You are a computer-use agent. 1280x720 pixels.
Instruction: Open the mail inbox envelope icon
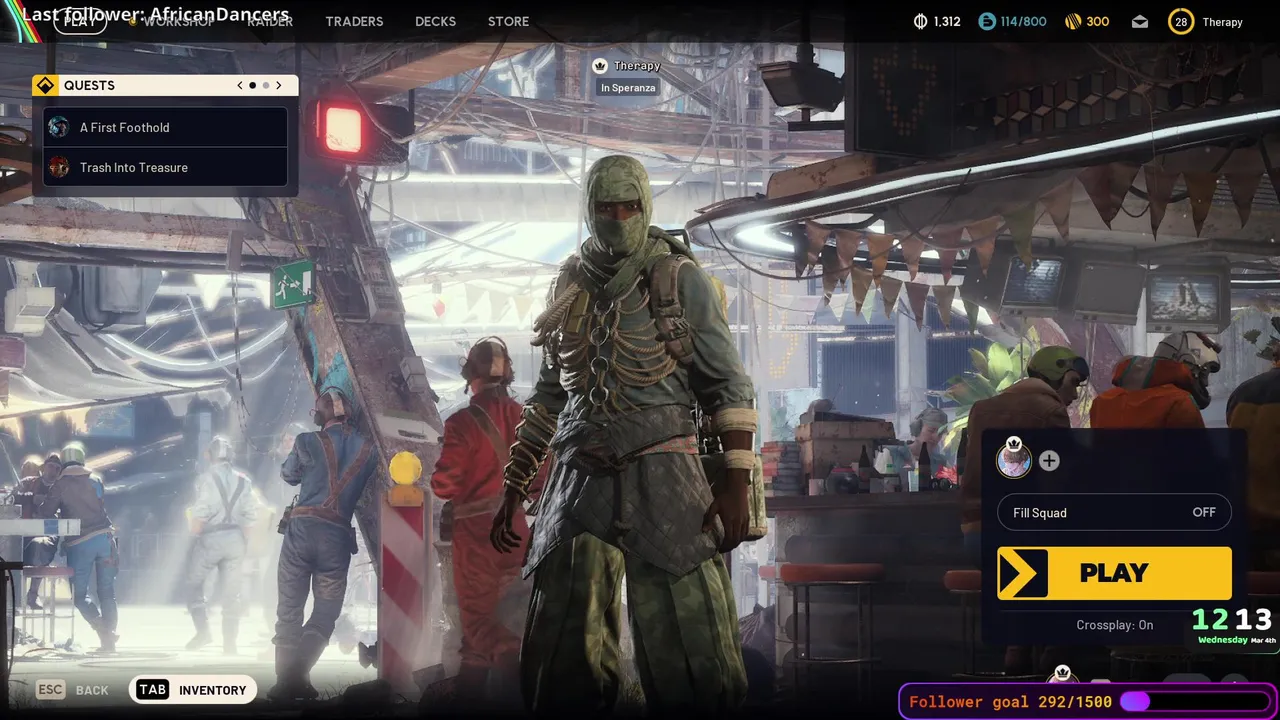[x=1140, y=21]
